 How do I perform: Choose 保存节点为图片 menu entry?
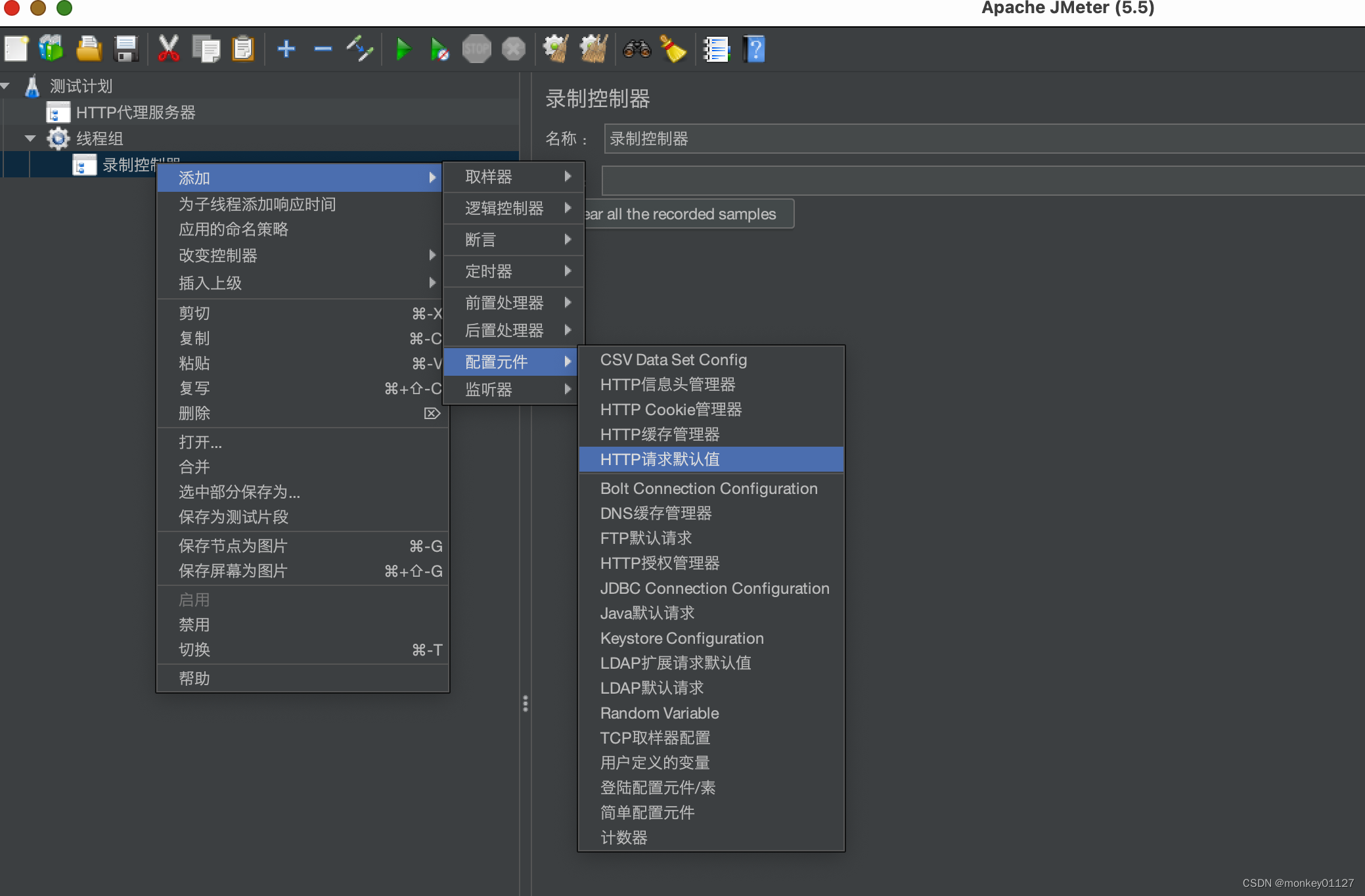tap(303, 546)
